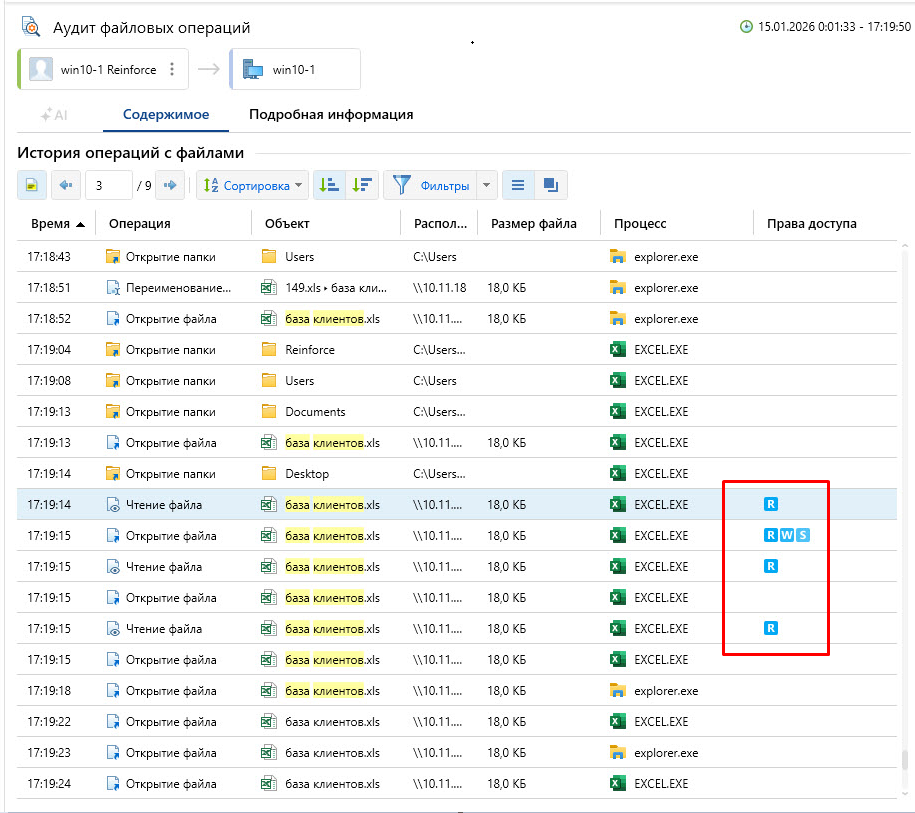This screenshot has height=813, width=915.
Task: Click the AI button
Action: (x=54, y=115)
